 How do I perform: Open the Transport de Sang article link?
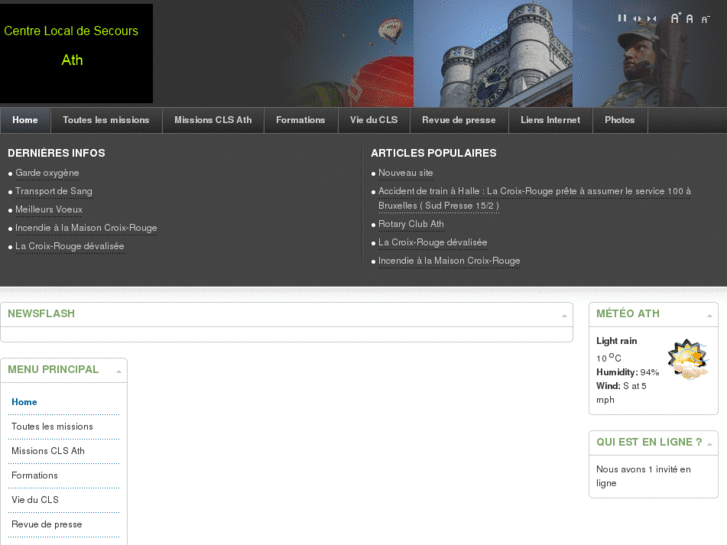(x=54, y=191)
